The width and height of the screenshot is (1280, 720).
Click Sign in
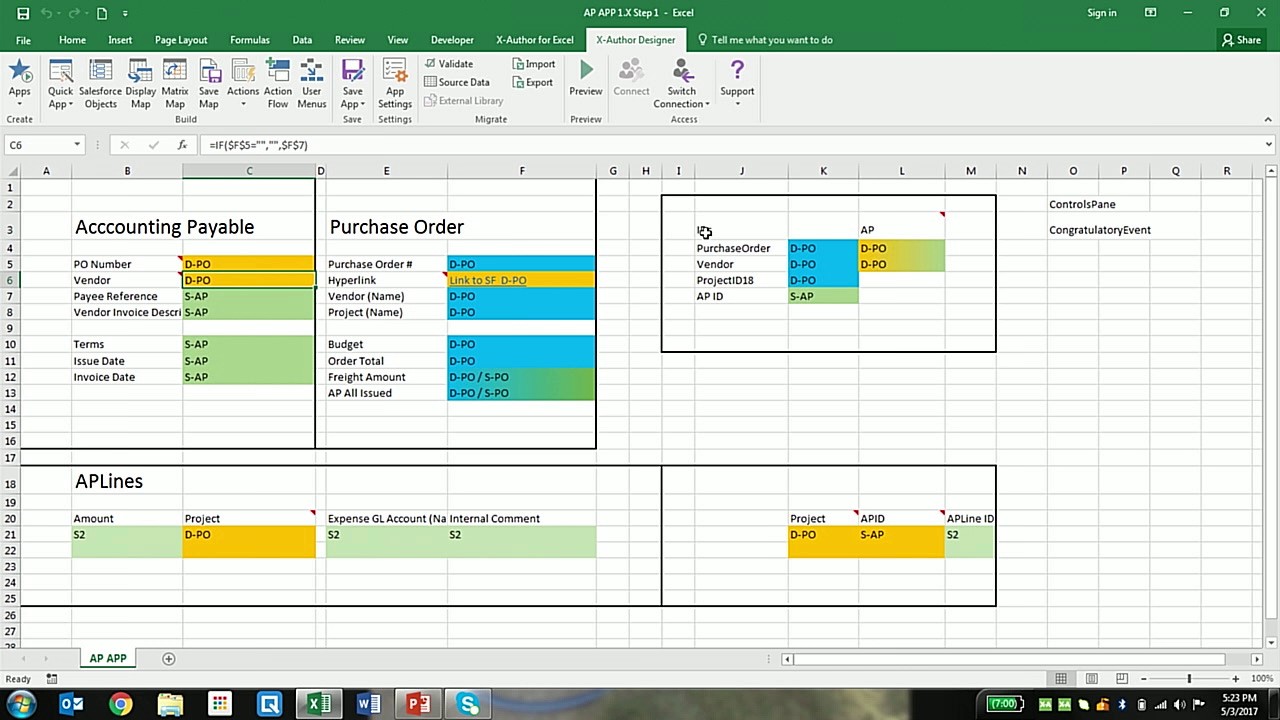tap(1101, 13)
